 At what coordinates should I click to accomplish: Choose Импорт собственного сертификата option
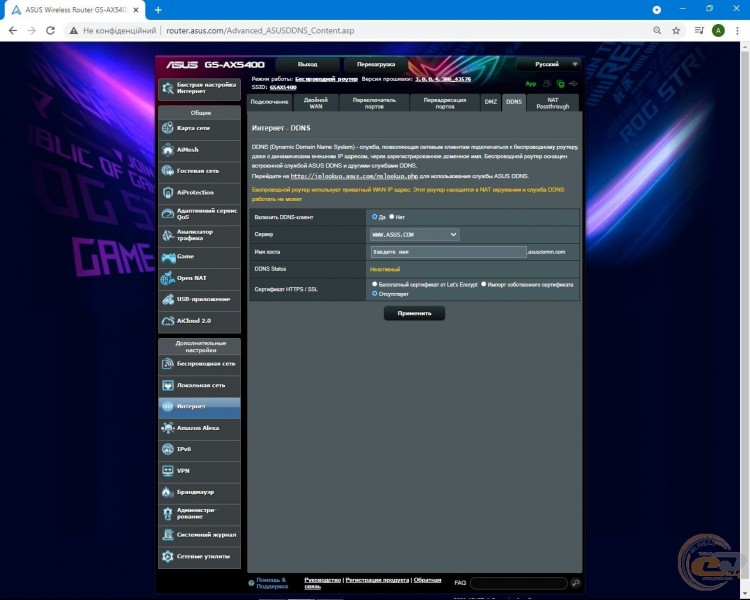[x=484, y=284]
